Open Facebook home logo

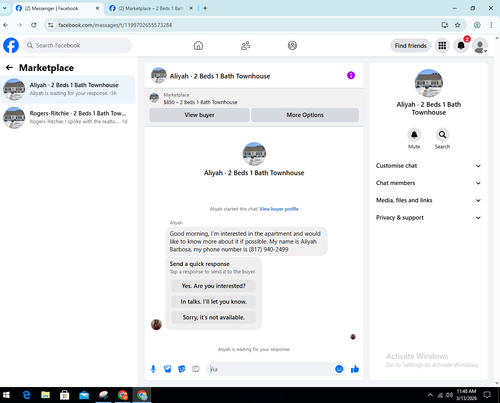pos(11,45)
